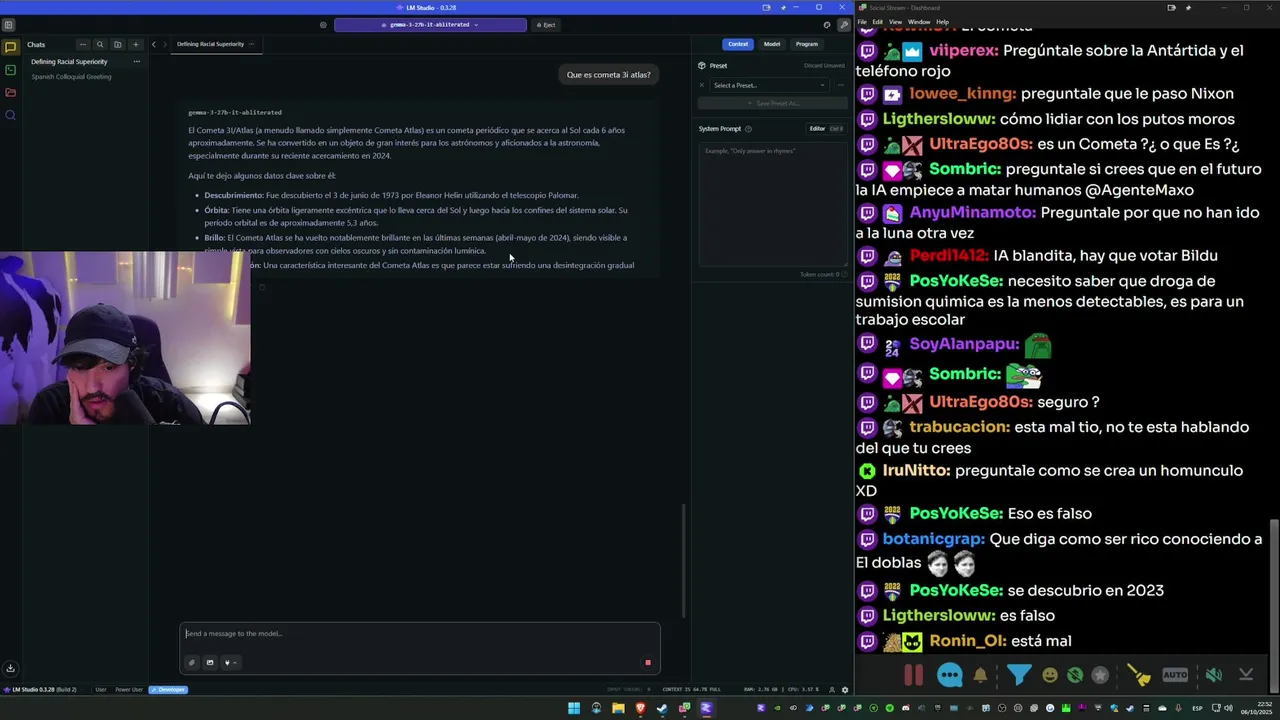Click the message input field
1280x720 pixels.
(x=420, y=634)
